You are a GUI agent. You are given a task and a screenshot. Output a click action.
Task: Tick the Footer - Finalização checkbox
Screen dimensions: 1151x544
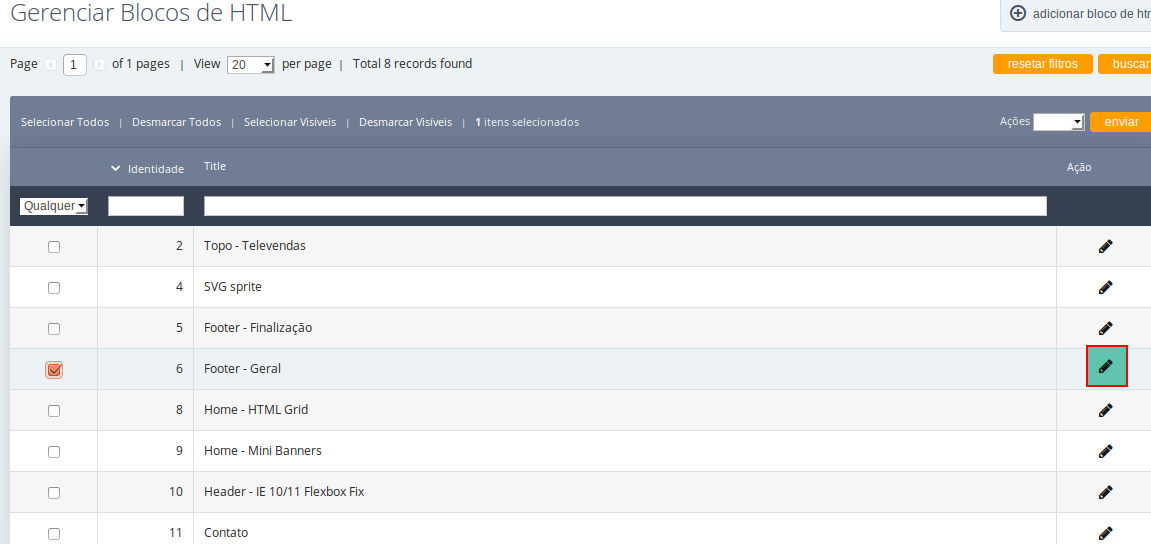click(x=54, y=329)
